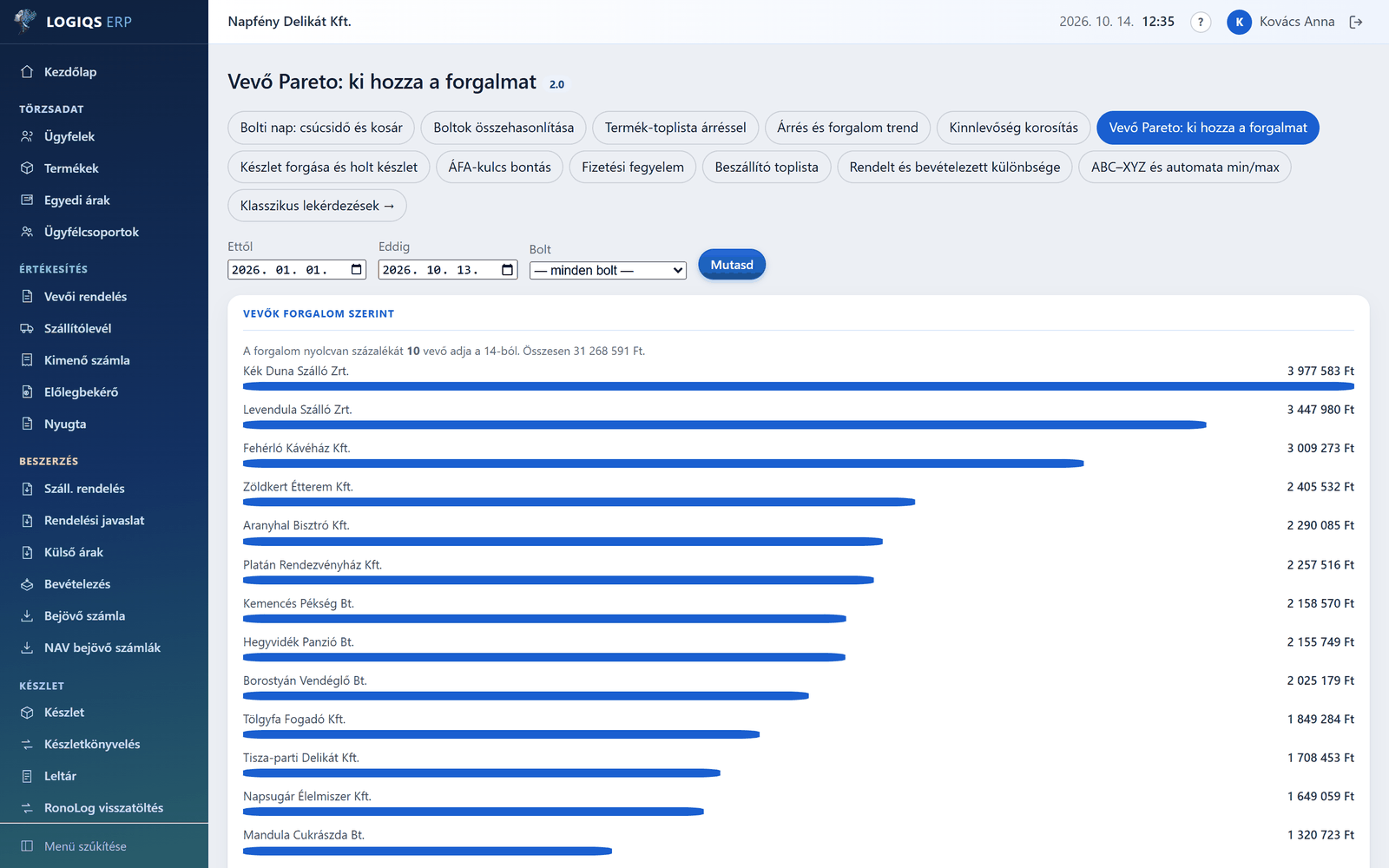Open the Bolt store dropdown

[x=608, y=271]
